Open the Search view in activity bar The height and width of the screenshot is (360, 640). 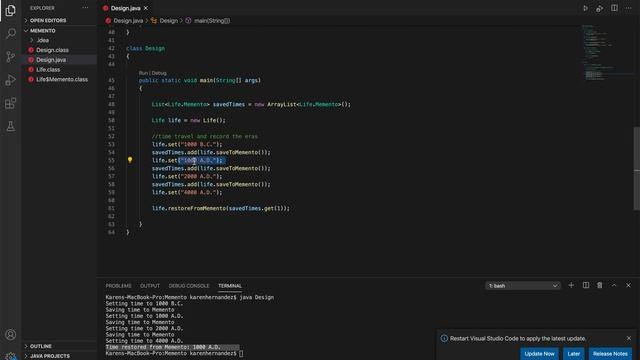(11, 33)
